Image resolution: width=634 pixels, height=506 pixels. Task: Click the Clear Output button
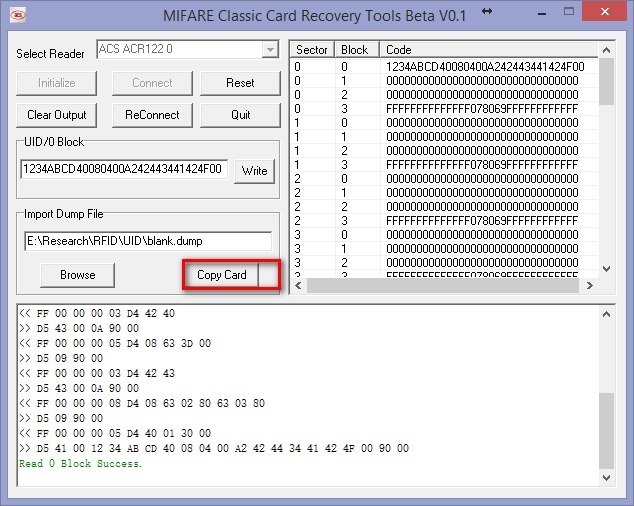click(x=57, y=115)
